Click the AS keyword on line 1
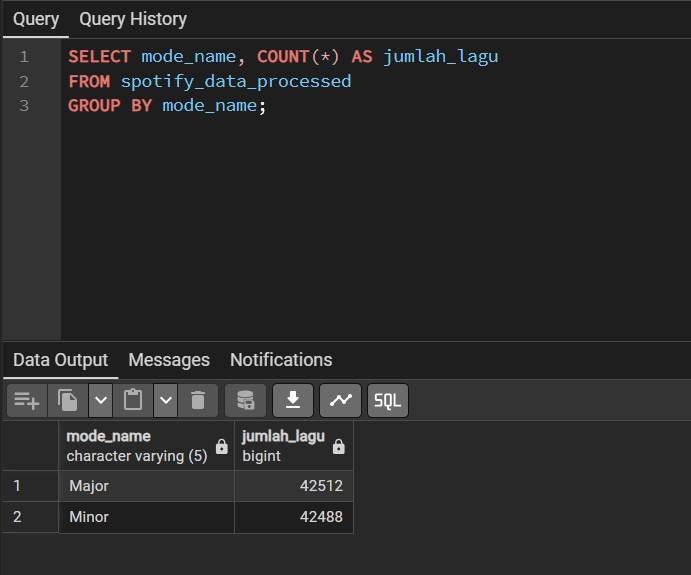Image resolution: width=691 pixels, height=575 pixels. [362, 57]
